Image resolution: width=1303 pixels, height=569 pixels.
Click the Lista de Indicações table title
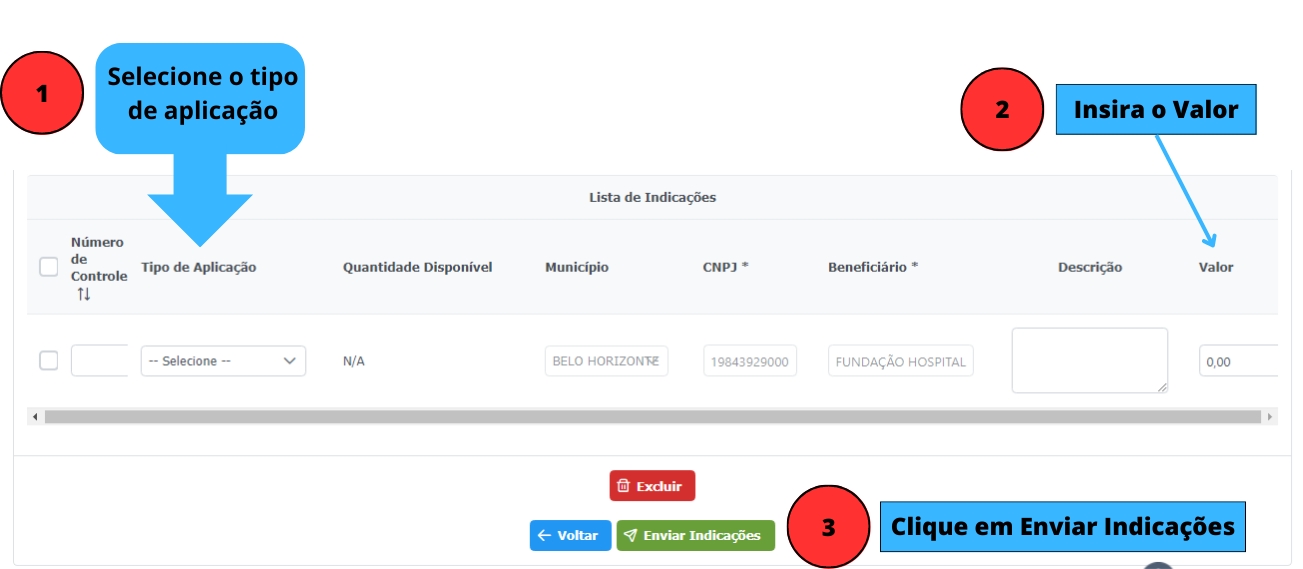click(x=652, y=197)
